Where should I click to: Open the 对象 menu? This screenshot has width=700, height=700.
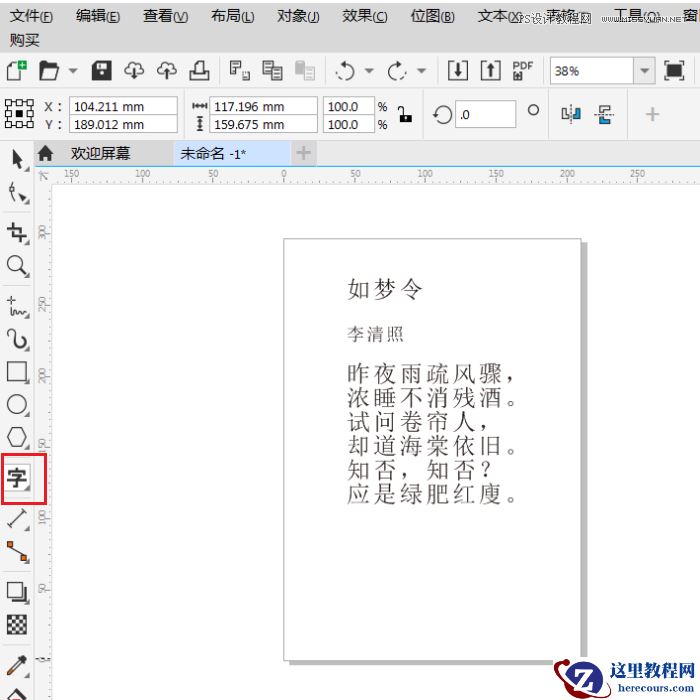[x=298, y=17]
